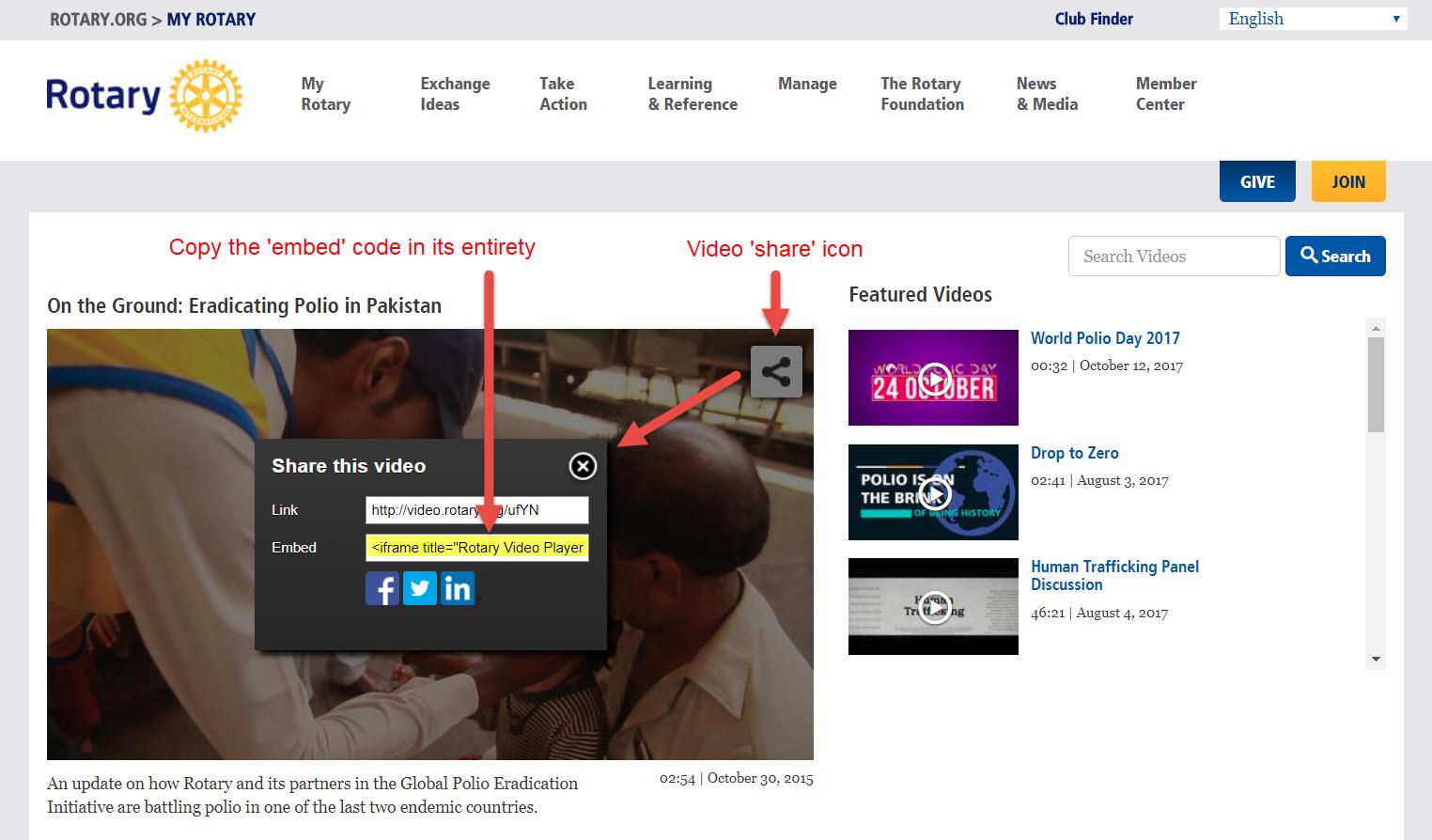Play the World Polio Day 2017 thumbnail

pyautogui.click(x=933, y=378)
